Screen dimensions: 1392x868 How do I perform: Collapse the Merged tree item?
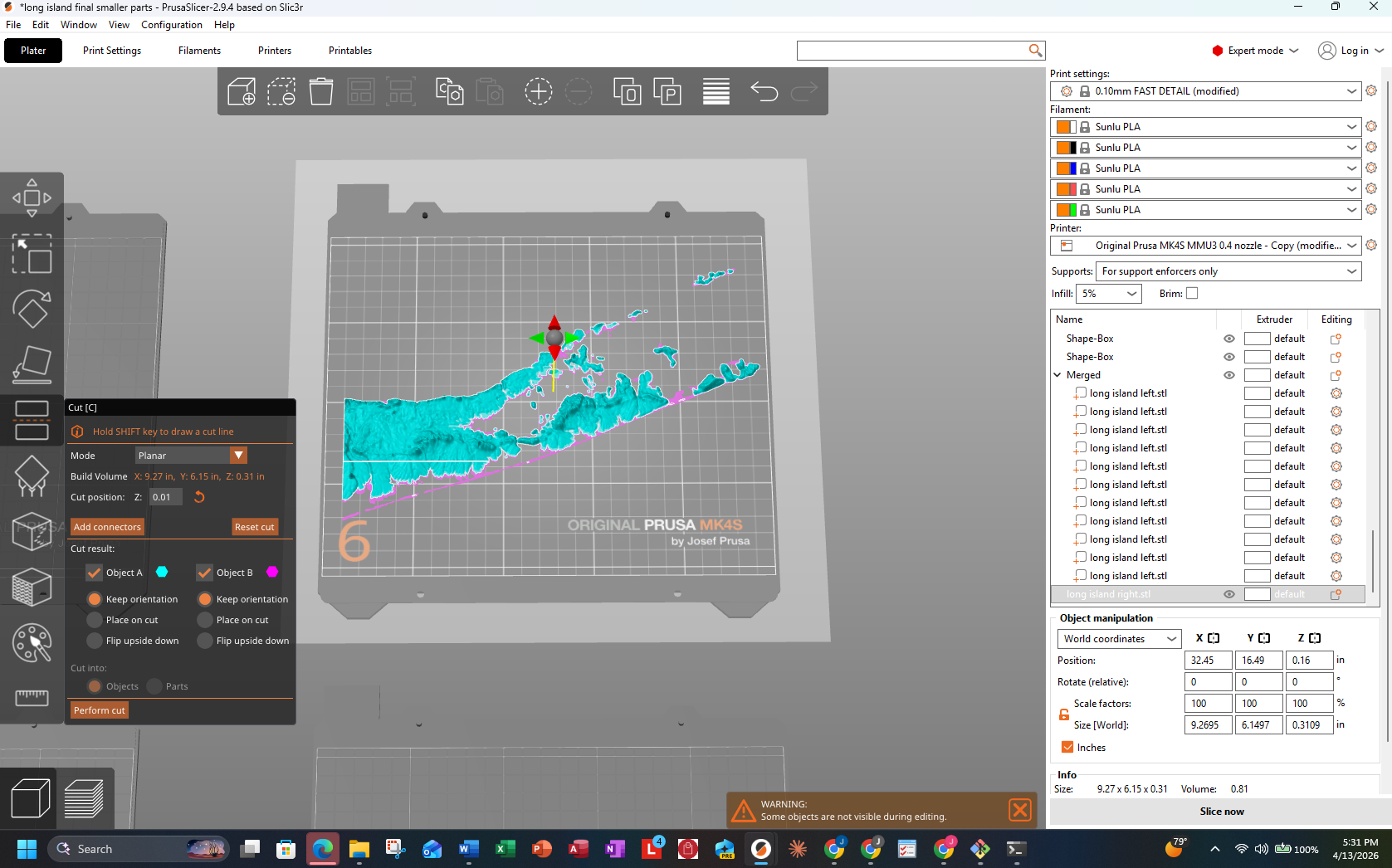tap(1057, 375)
